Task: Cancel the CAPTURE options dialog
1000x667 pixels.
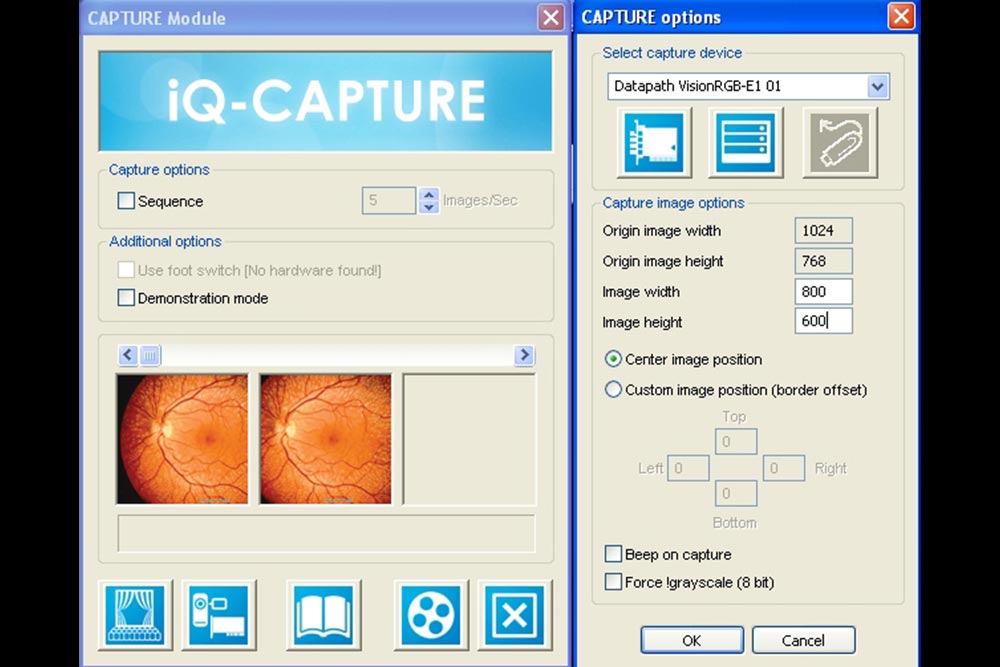Action: [804, 640]
